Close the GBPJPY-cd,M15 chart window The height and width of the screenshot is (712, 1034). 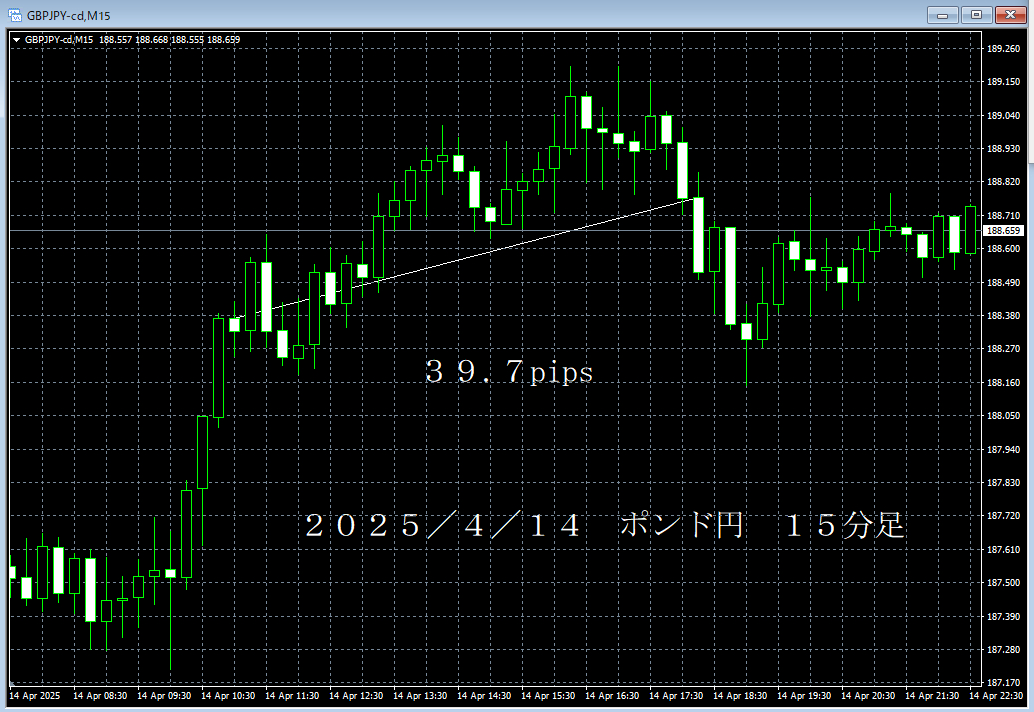[1010, 15]
